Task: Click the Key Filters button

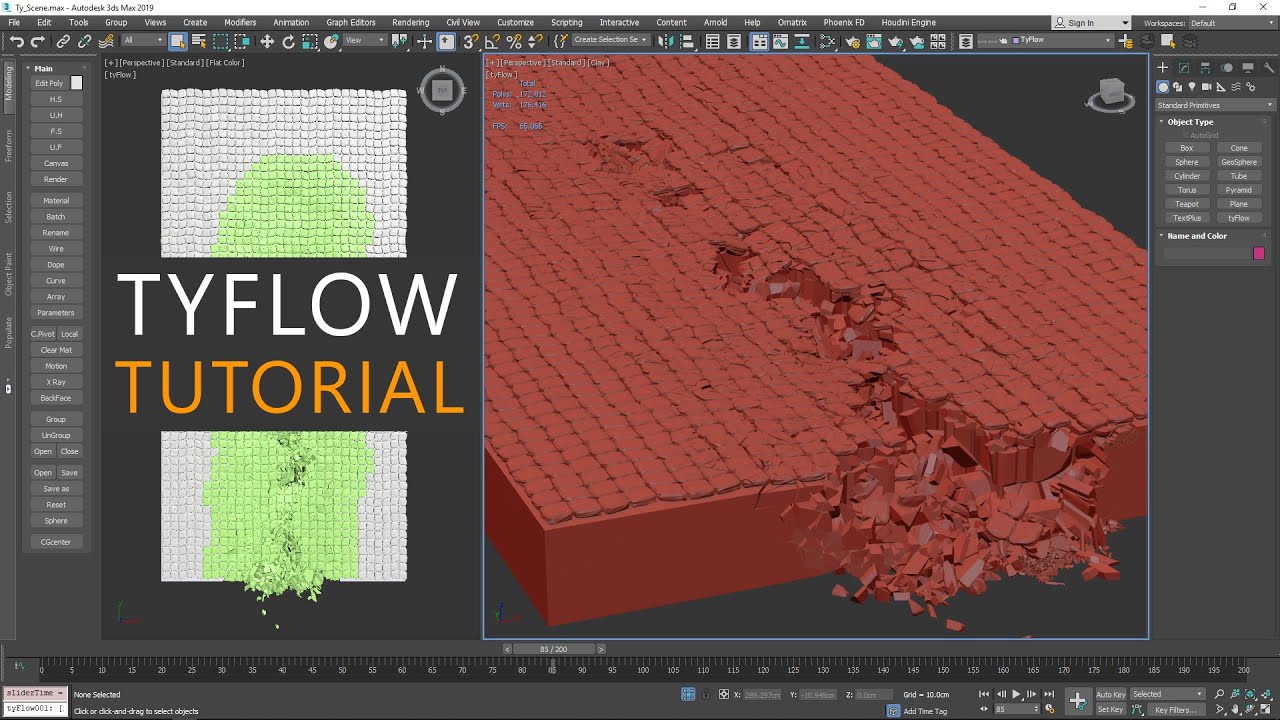Action: pos(1176,710)
